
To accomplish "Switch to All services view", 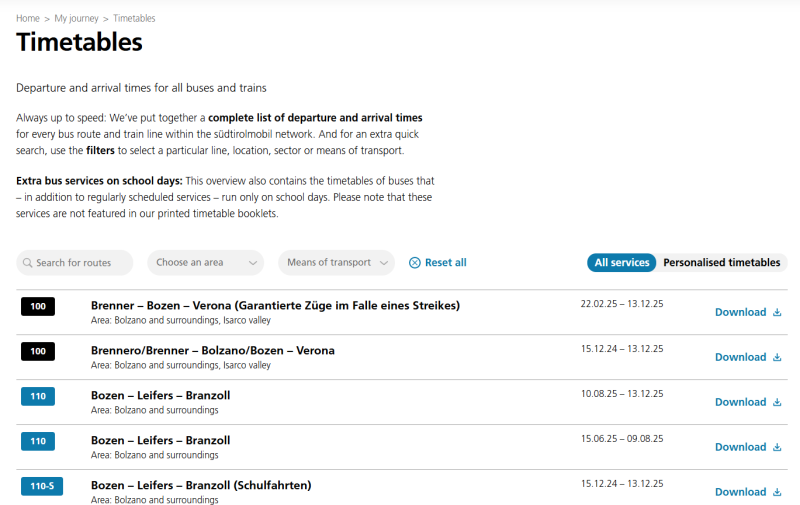I will click(622, 263).
